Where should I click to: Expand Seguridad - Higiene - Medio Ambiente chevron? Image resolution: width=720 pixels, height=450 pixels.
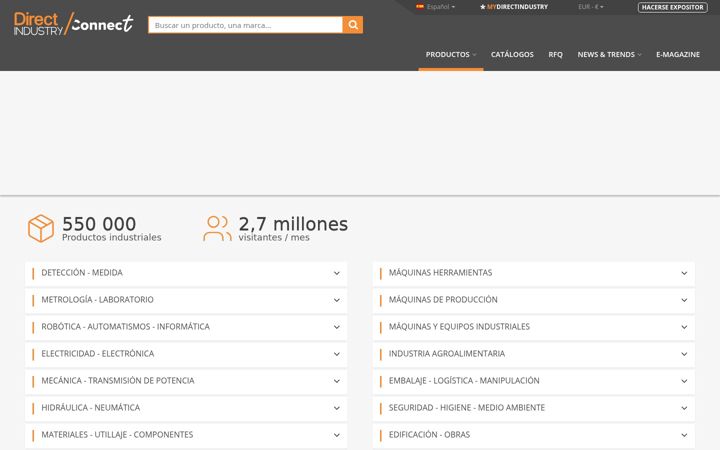(684, 408)
